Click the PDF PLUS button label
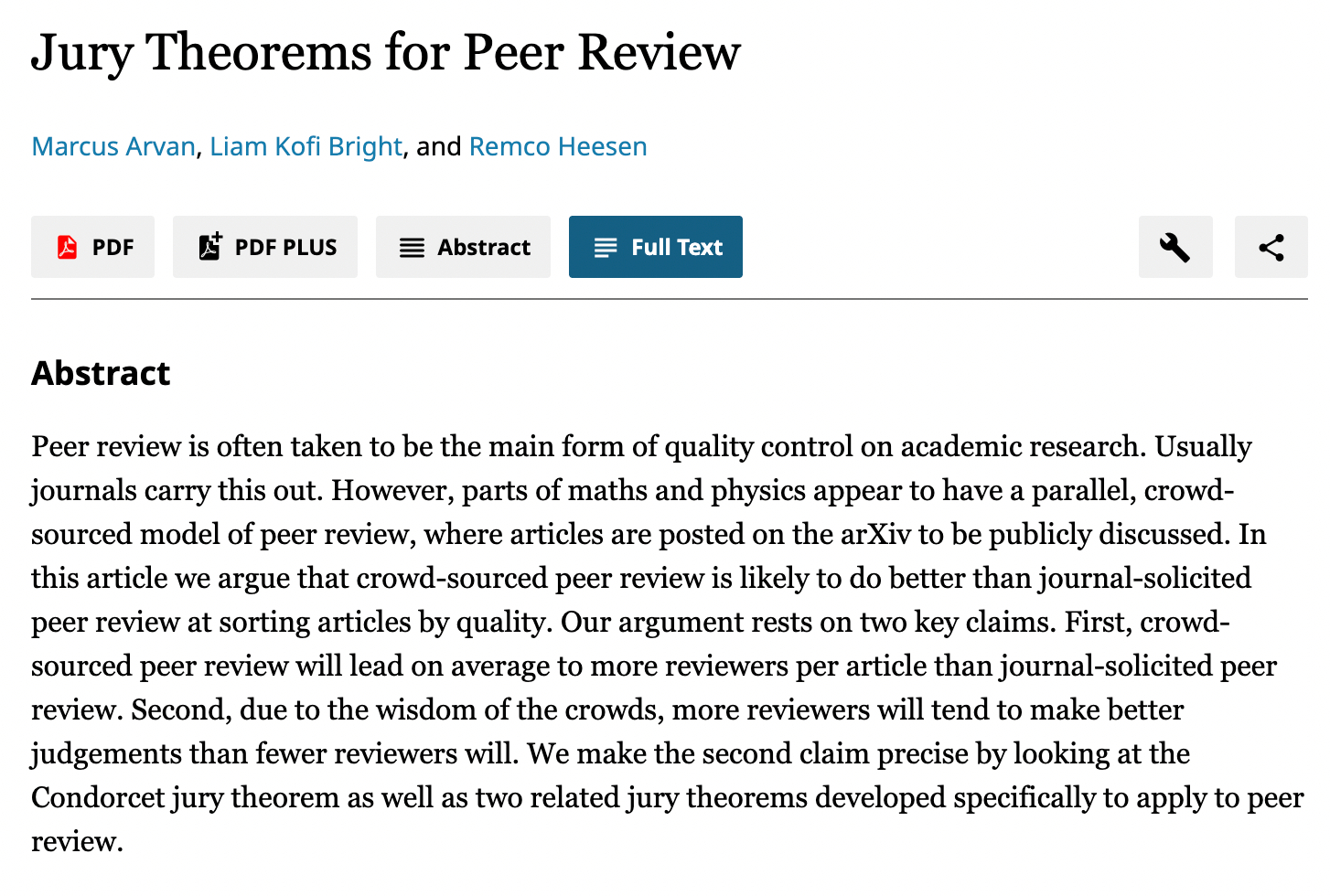The image size is (1330, 896). (x=285, y=248)
